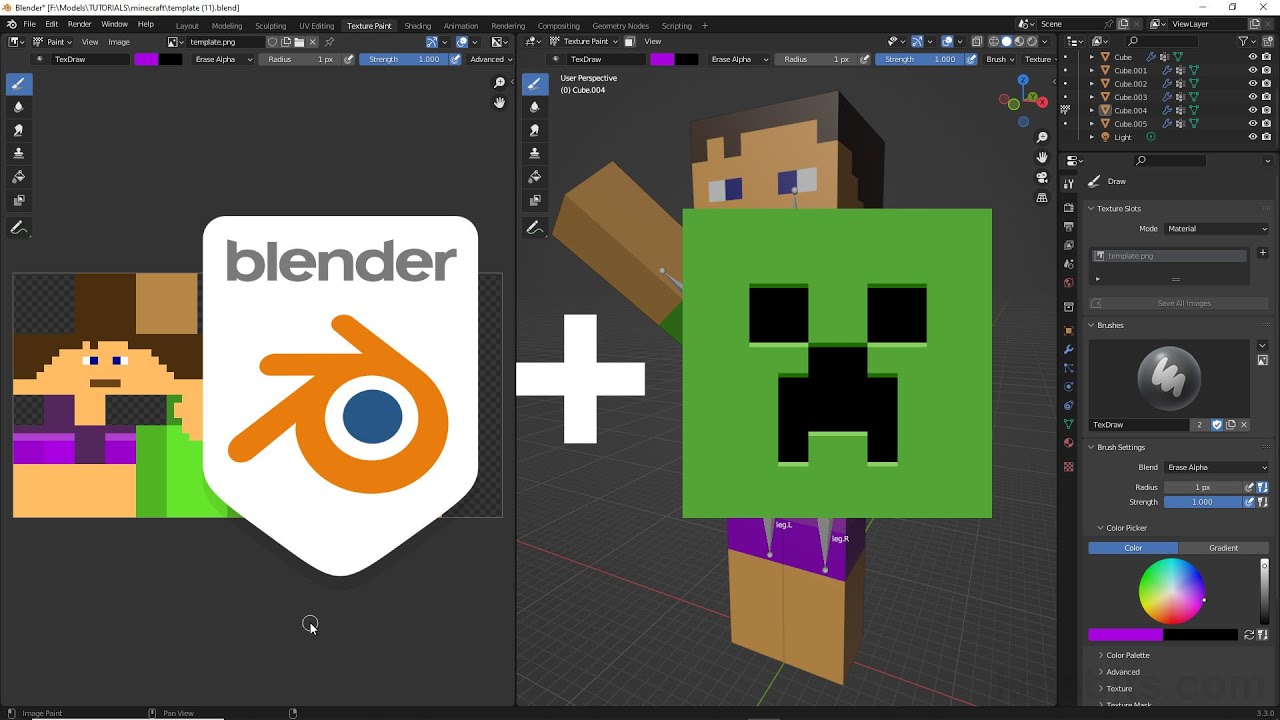Screen dimensions: 1280x720
Task: Add a texture paint slot with plus button
Action: [x=1262, y=253]
